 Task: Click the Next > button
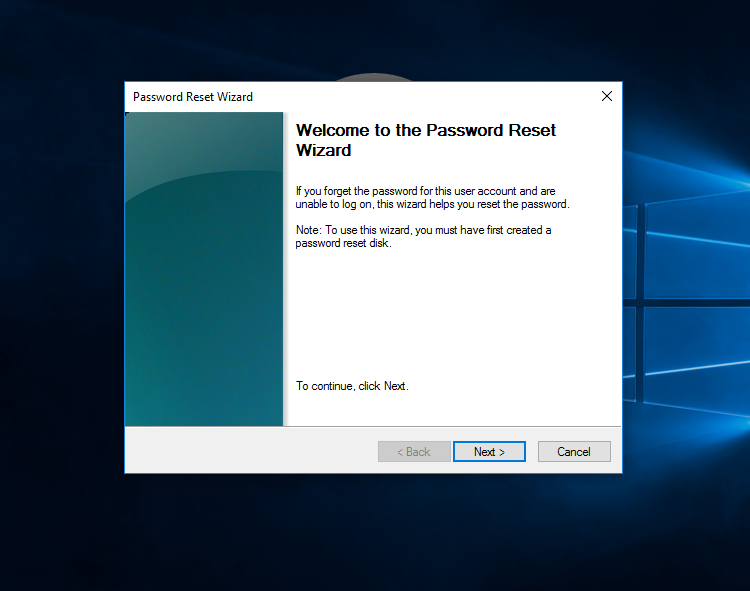(x=489, y=452)
